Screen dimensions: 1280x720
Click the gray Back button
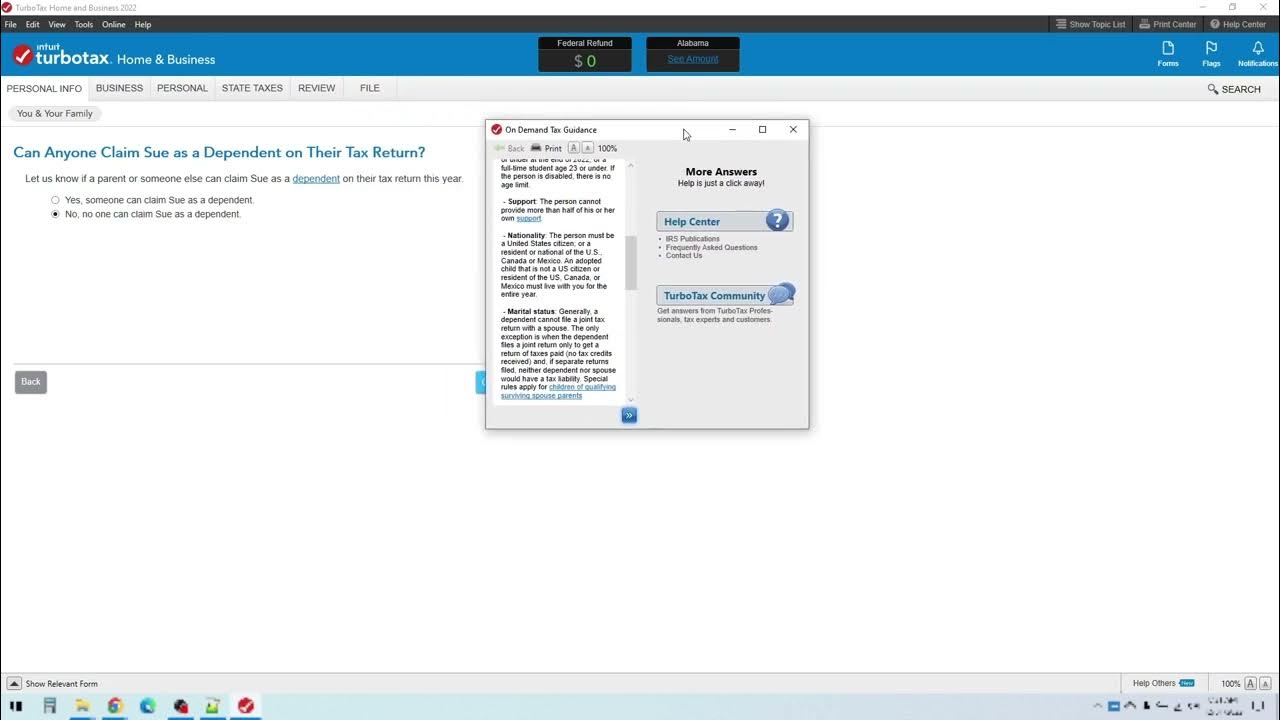click(x=31, y=382)
